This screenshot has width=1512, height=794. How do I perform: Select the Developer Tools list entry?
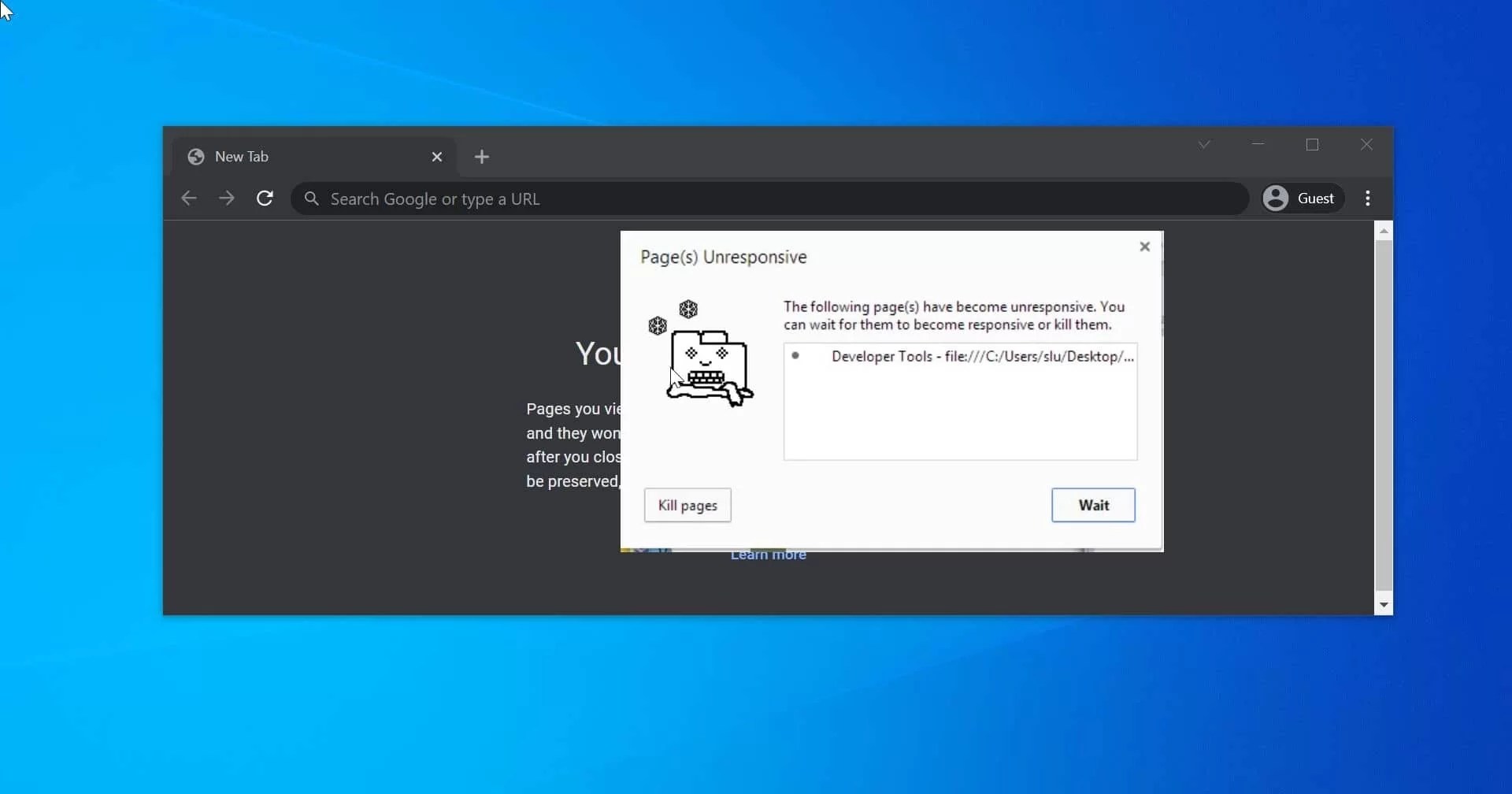click(960, 356)
